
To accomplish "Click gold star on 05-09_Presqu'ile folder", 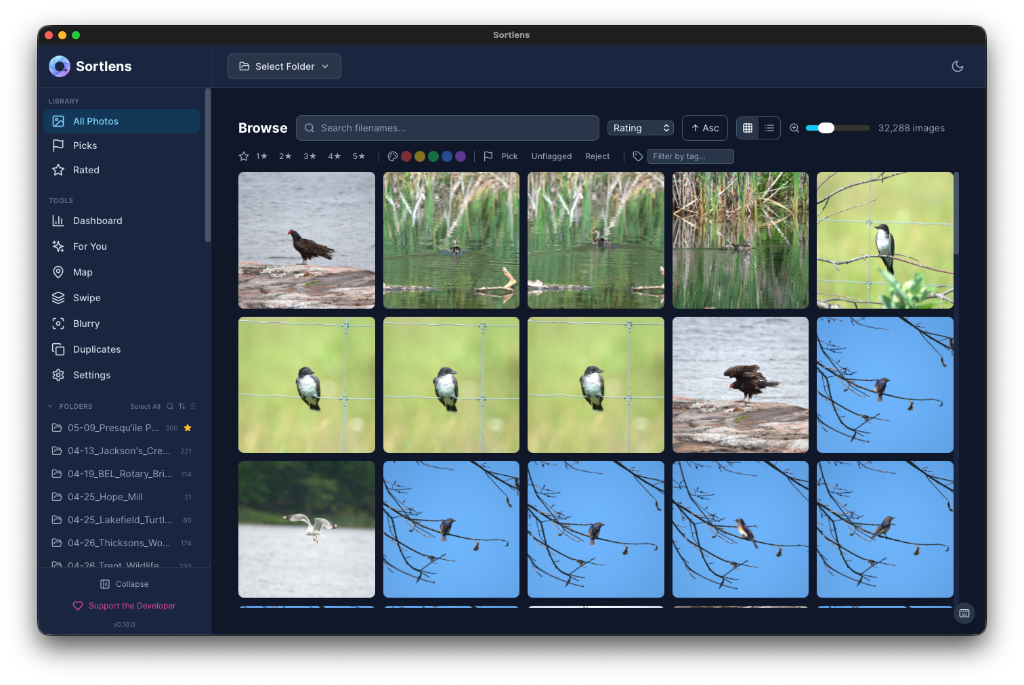I will (187, 428).
